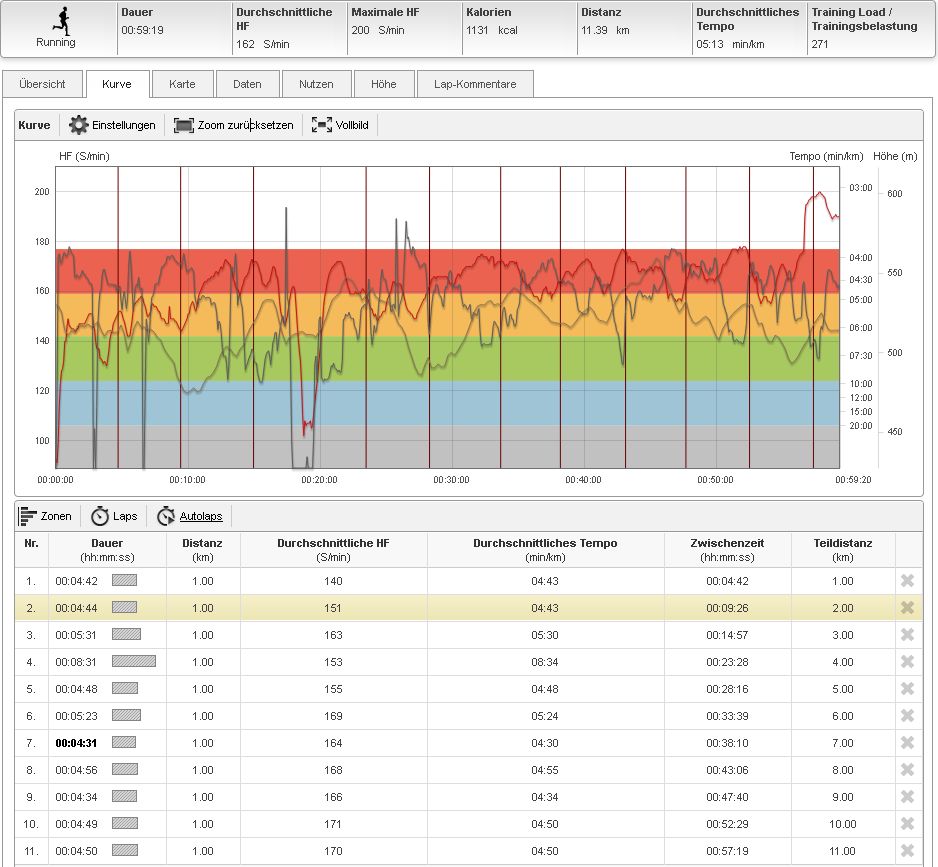Viewport: 938px width, 867px height.
Task: Select the Laps stopwatch icon
Action: [100, 516]
